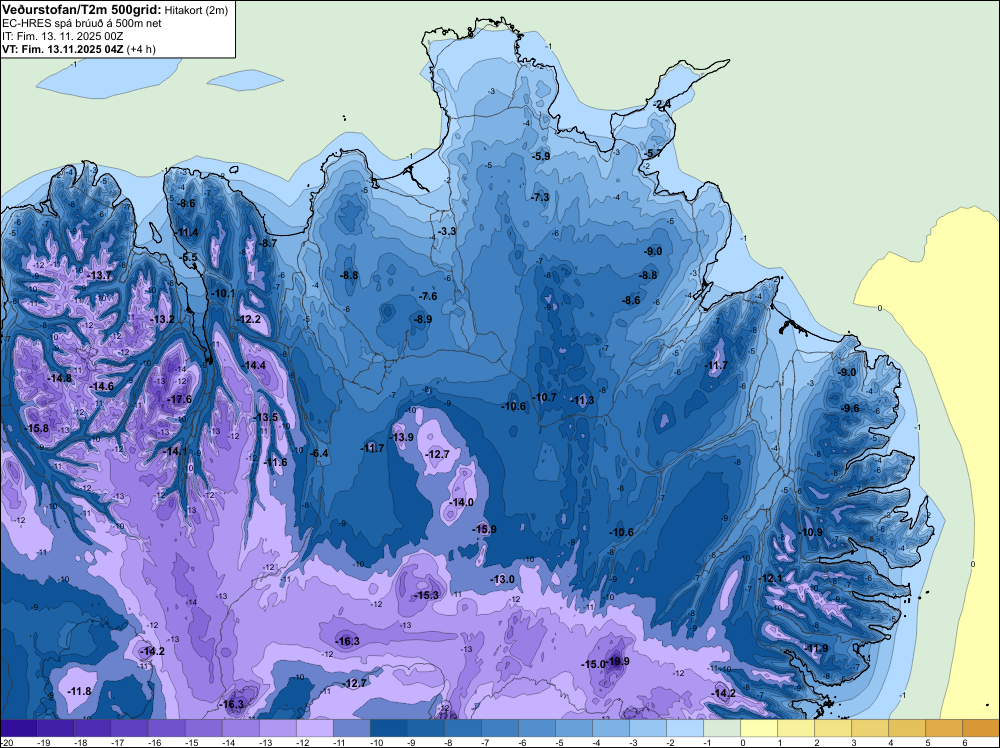Click the -12.2 temperature value
Image resolution: width=1000 pixels, height=748 pixels.
(249, 319)
